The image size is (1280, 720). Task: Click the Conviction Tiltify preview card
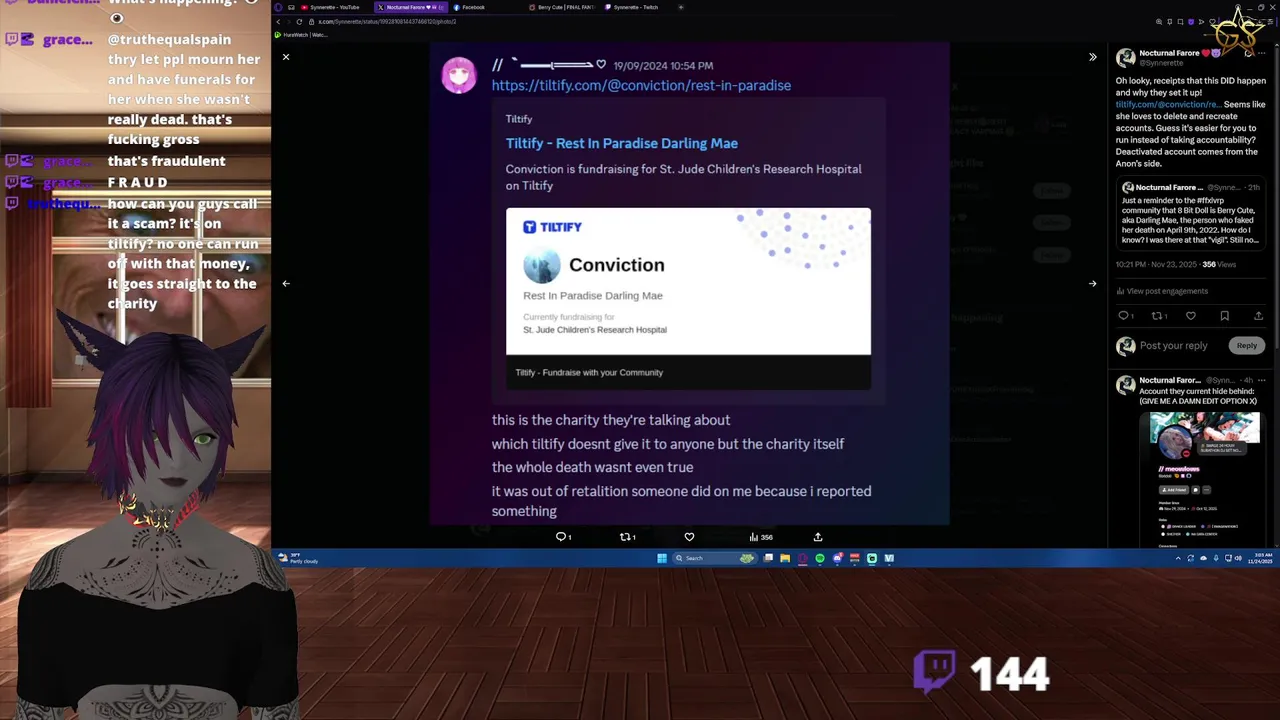(x=688, y=298)
